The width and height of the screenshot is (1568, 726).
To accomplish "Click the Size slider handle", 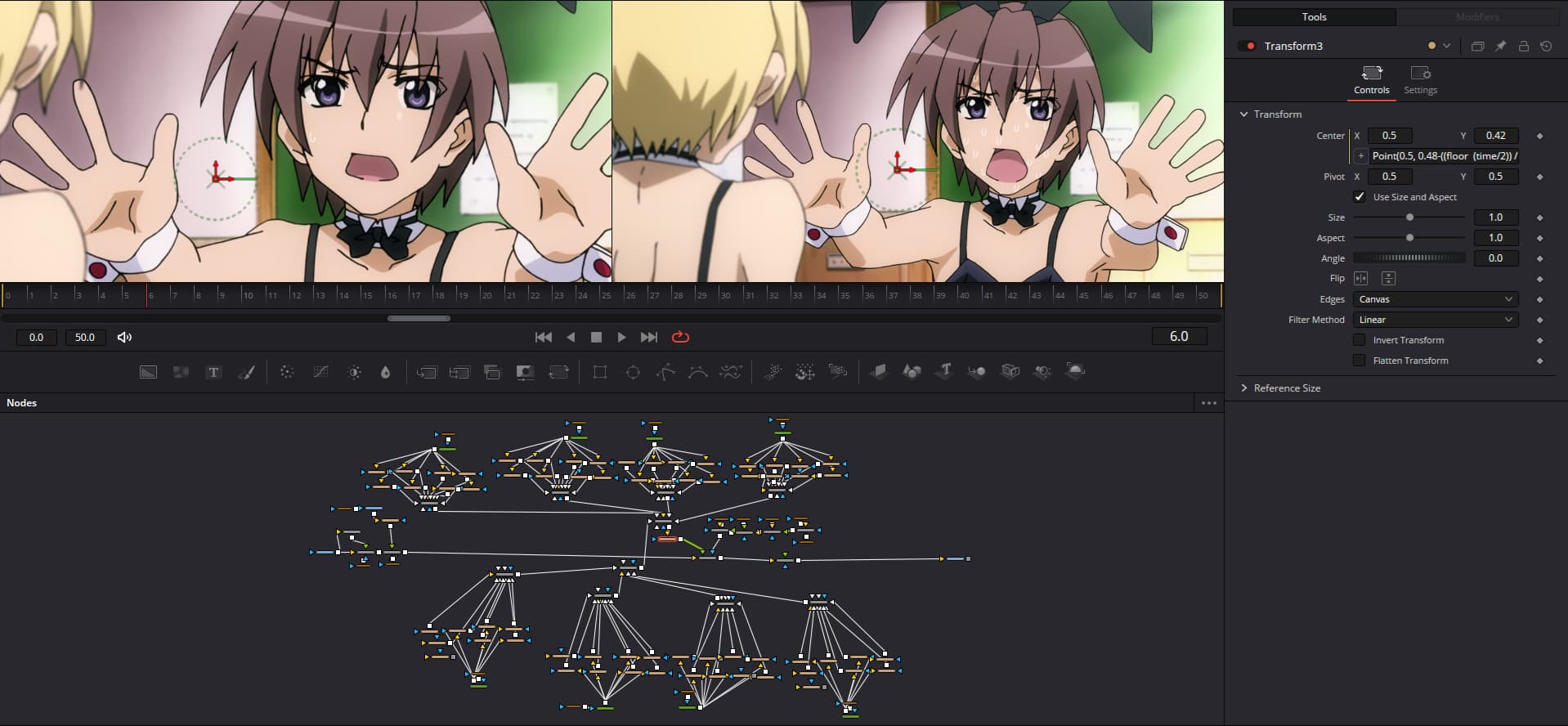I will [1409, 217].
